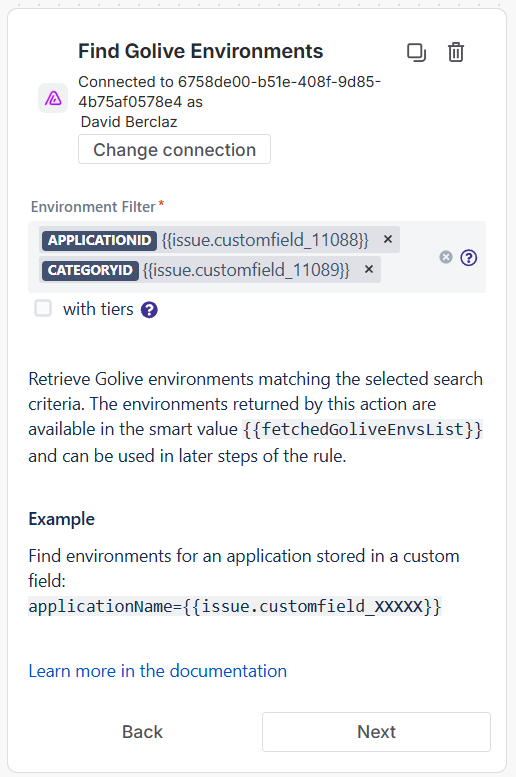Screen dimensions: 516x777
Task: Go Back to the previous step
Action: pyautogui.click(x=142, y=732)
